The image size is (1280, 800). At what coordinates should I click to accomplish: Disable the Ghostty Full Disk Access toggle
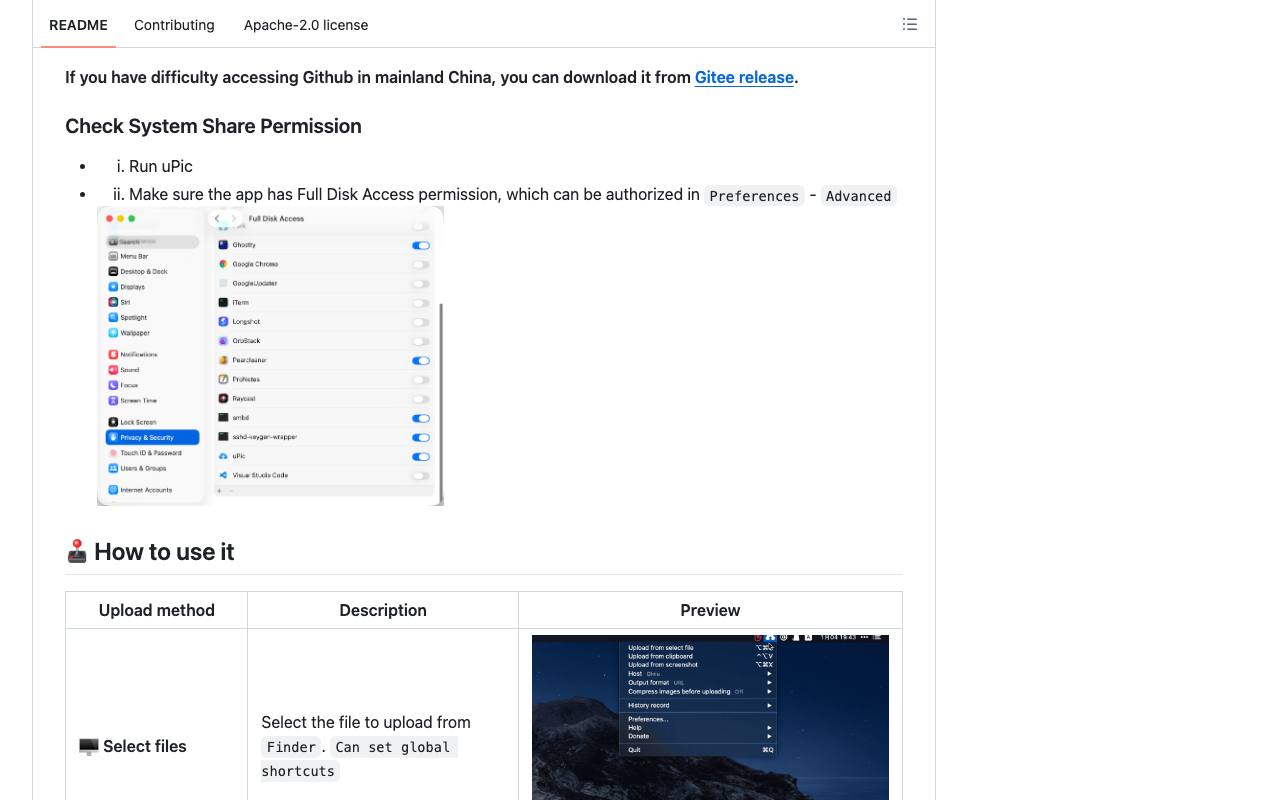point(421,245)
